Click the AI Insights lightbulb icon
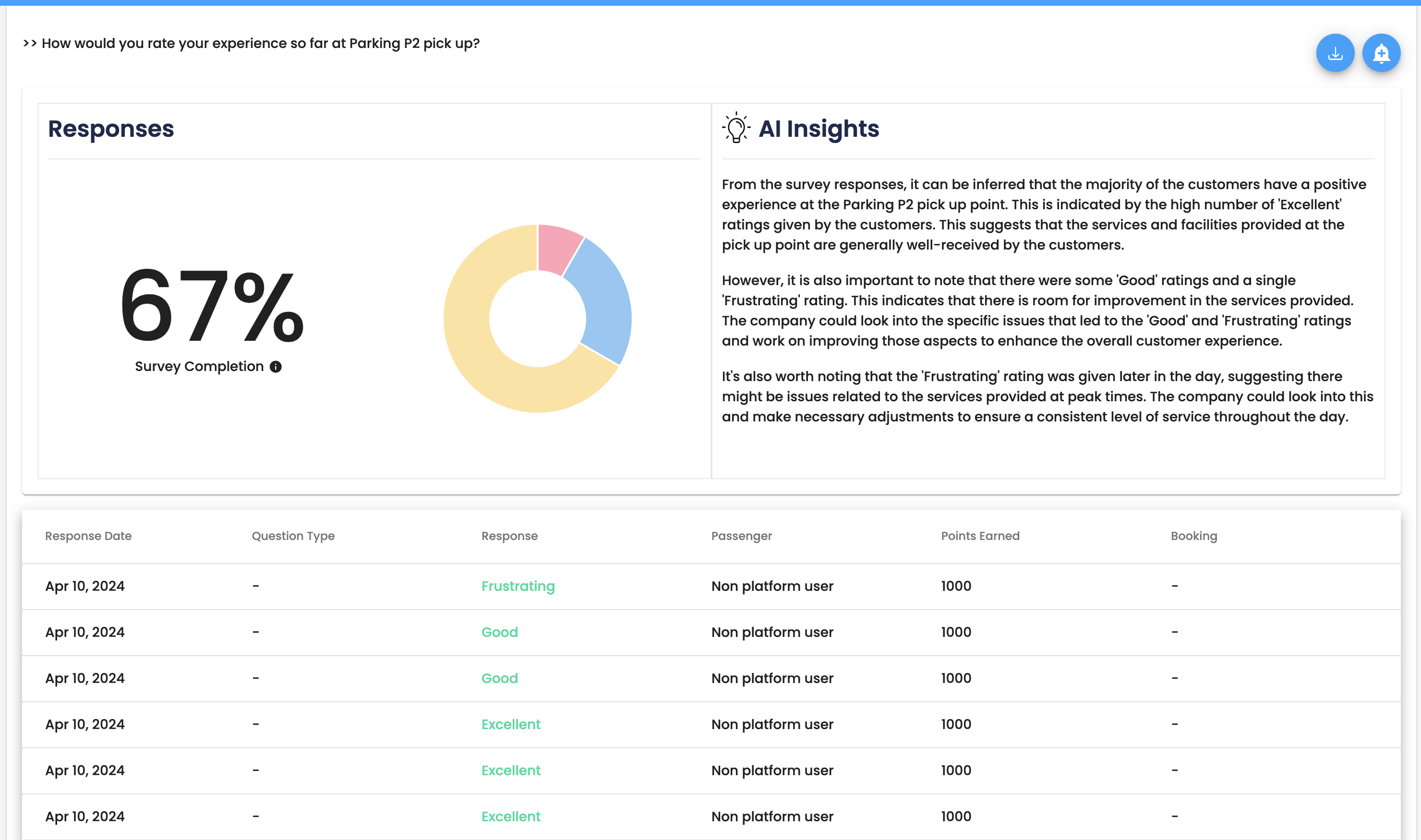Viewport: 1421px width, 840px height. 736,128
